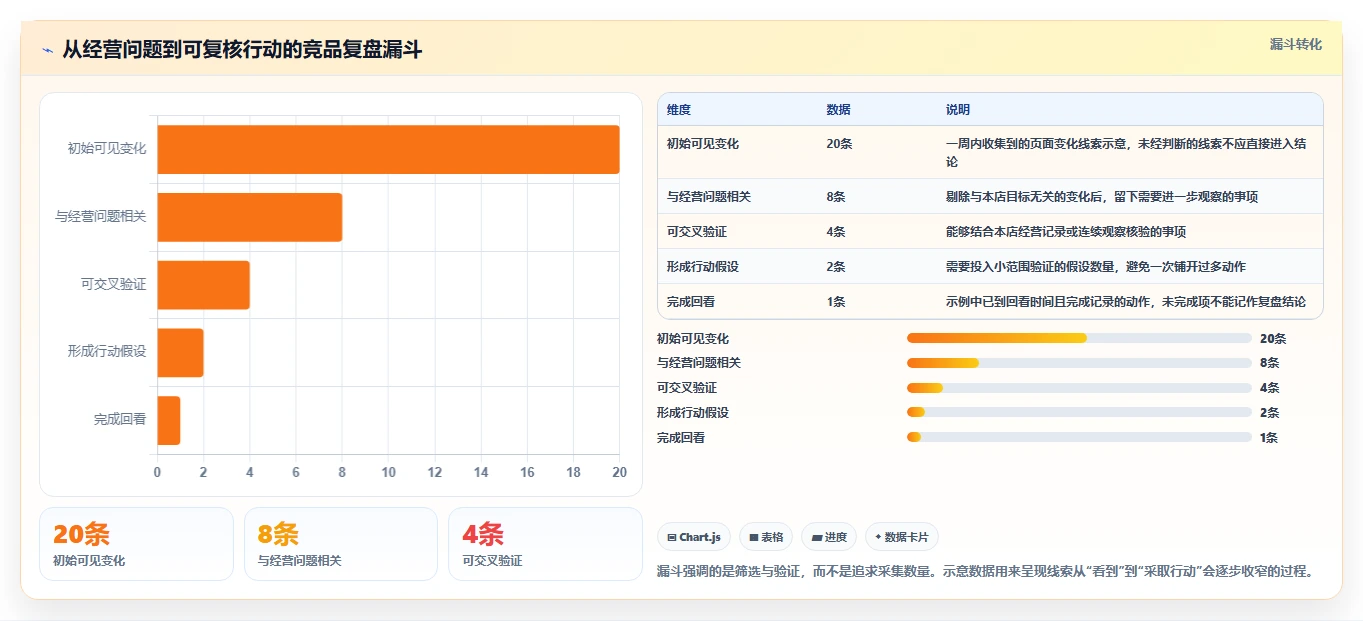Click the description starting 示例中已到回看时间

point(1126,302)
